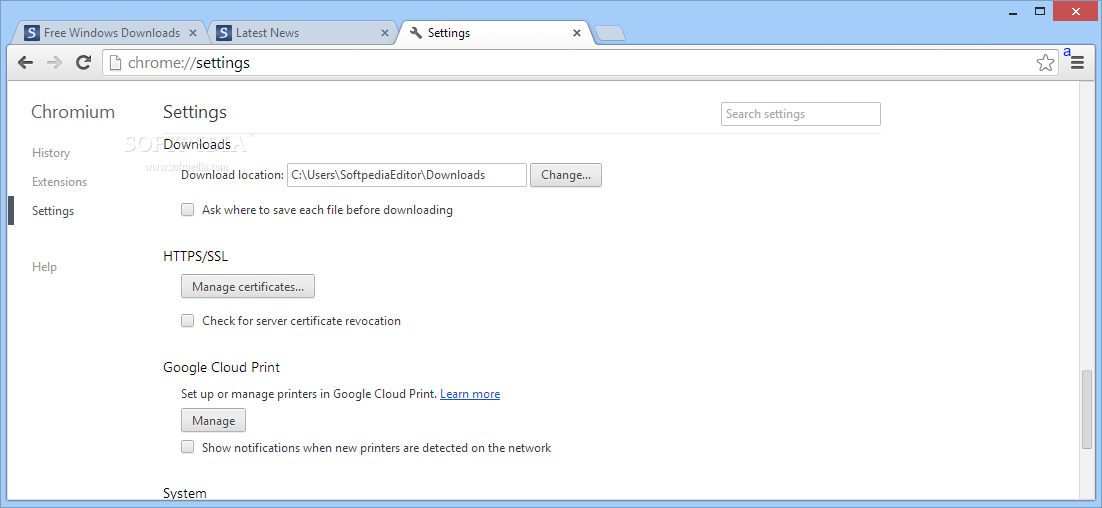This screenshot has width=1102, height=508.
Task: Click the Settings page heading
Action: coord(195,112)
